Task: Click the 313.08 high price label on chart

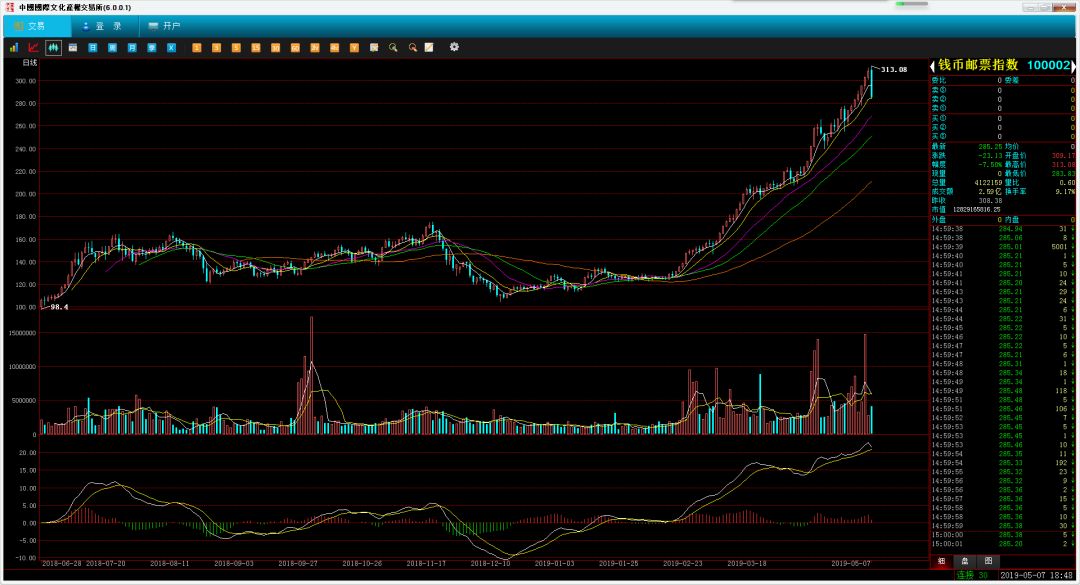Action: tap(894, 70)
